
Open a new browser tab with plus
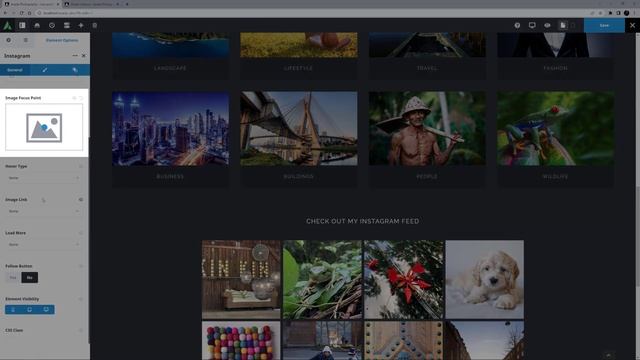click(x=127, y=4)
